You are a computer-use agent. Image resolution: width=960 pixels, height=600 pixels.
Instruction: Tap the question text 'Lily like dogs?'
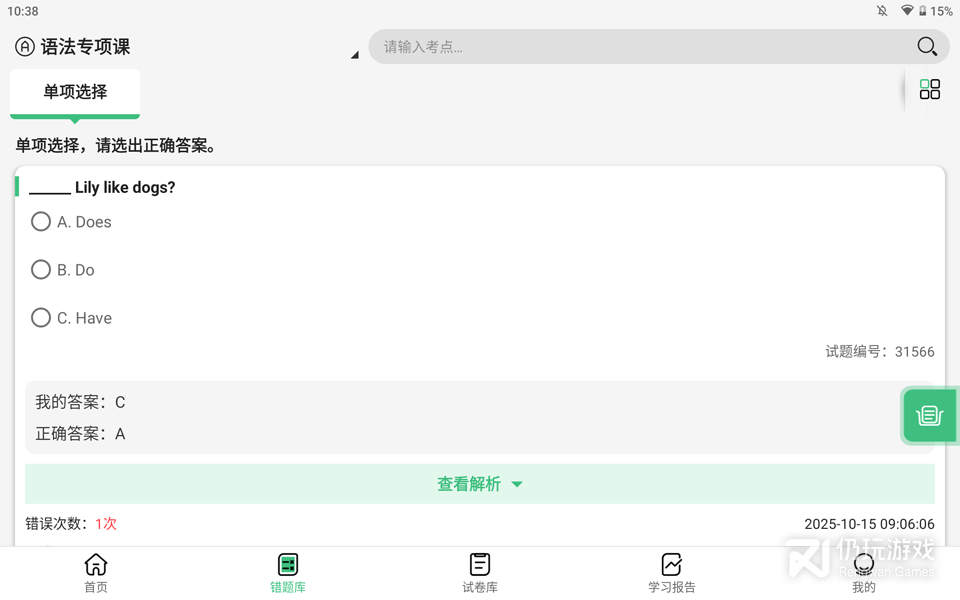coord(124,187)
